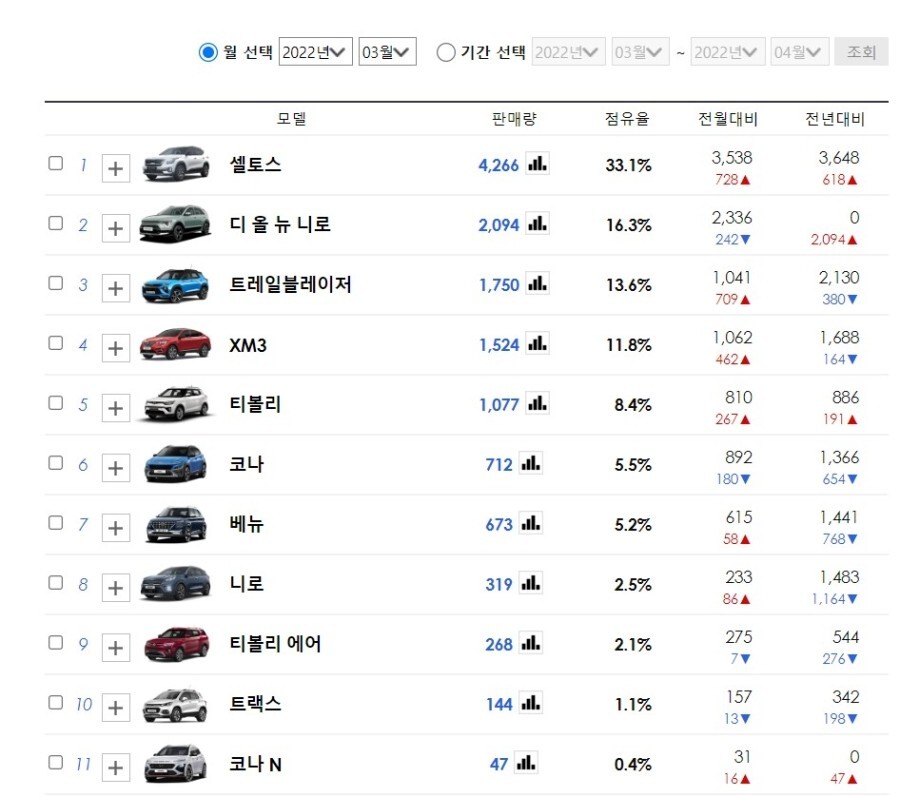This screenshot has height=797, width=900.
Task: Click the 점유율 column header
Action: pyautogui.click(x=627, y=119)
